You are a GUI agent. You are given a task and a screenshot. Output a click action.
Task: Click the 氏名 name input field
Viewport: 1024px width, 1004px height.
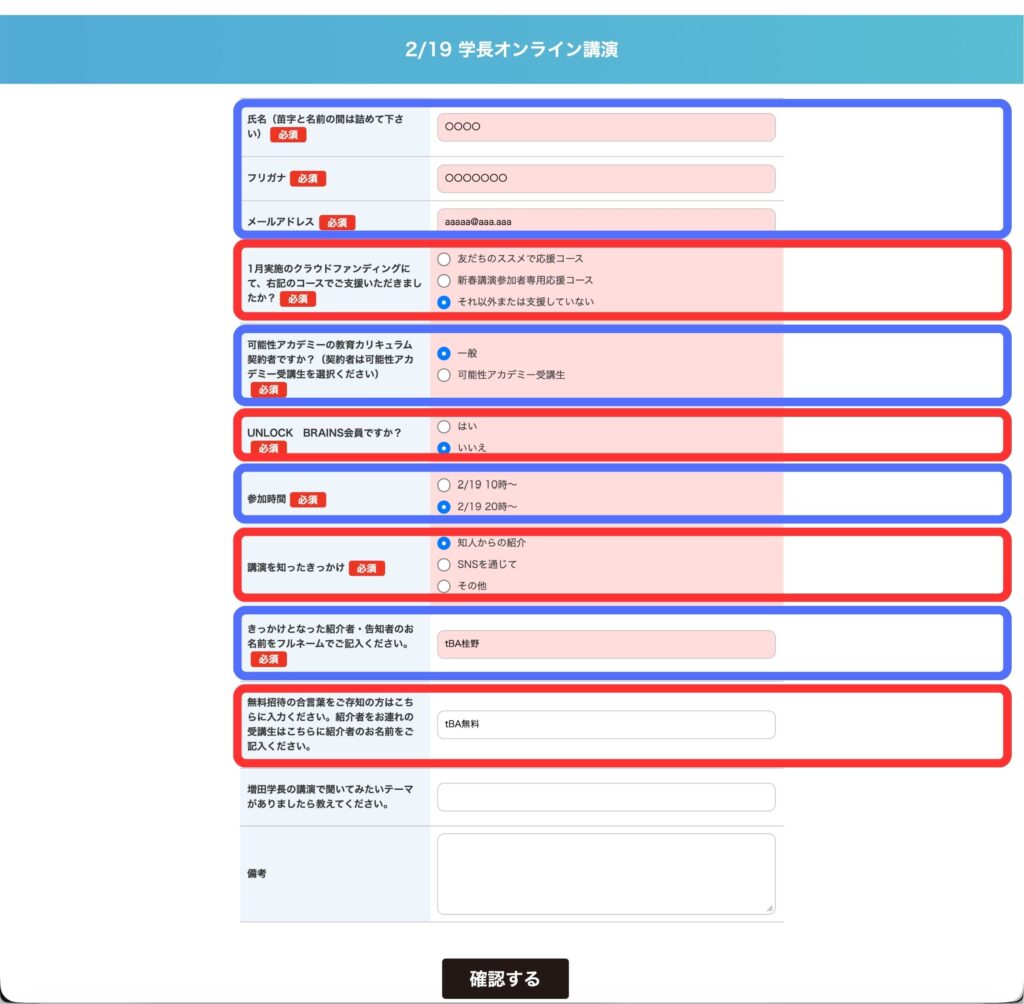605,127
